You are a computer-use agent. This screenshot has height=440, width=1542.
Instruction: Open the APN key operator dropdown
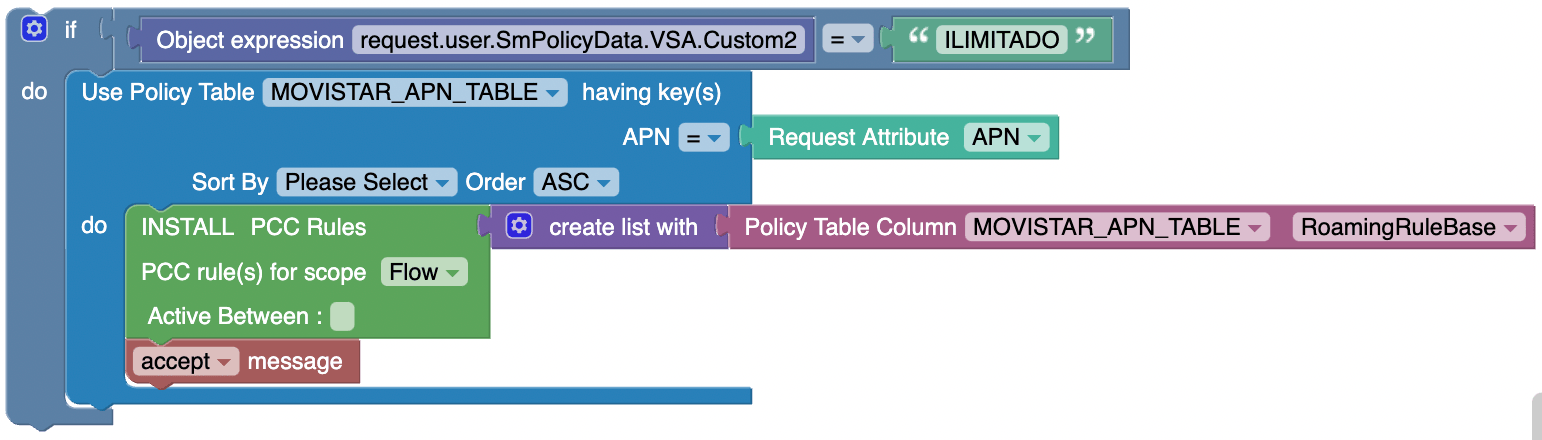[x=704, y=138]
